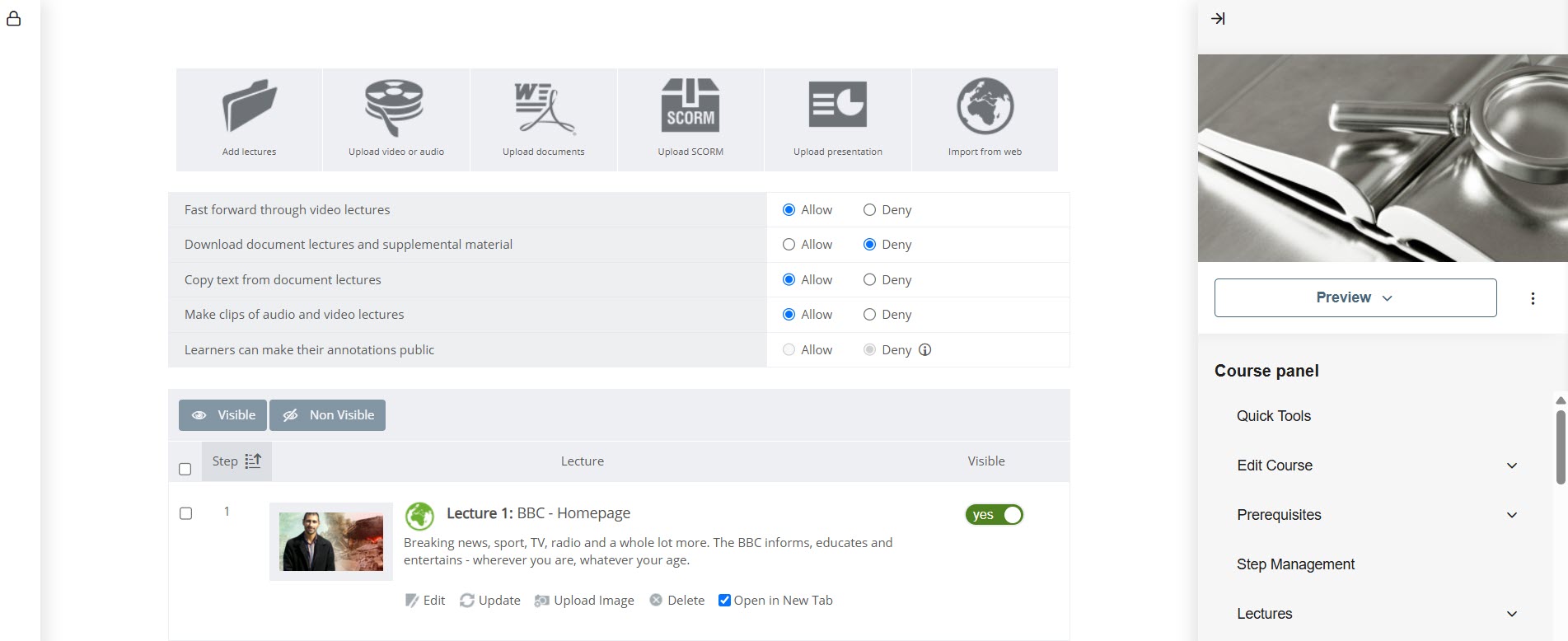Collapse the side panel with arrow icon
Viewport: 1568px width, 641px height.
[1218, 18]
